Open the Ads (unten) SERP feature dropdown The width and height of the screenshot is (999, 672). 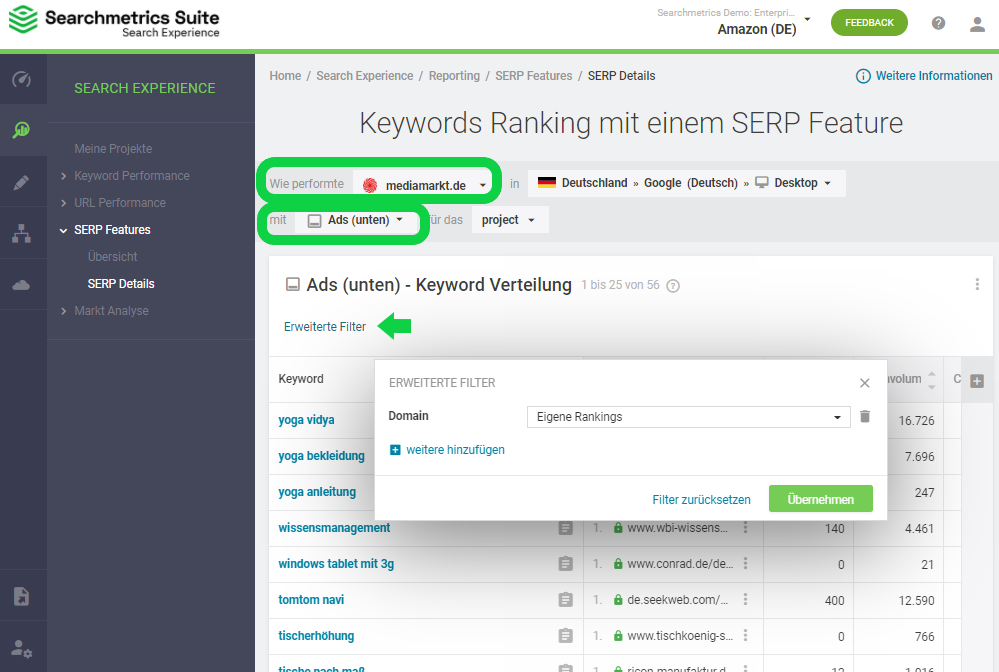point(357,220)
